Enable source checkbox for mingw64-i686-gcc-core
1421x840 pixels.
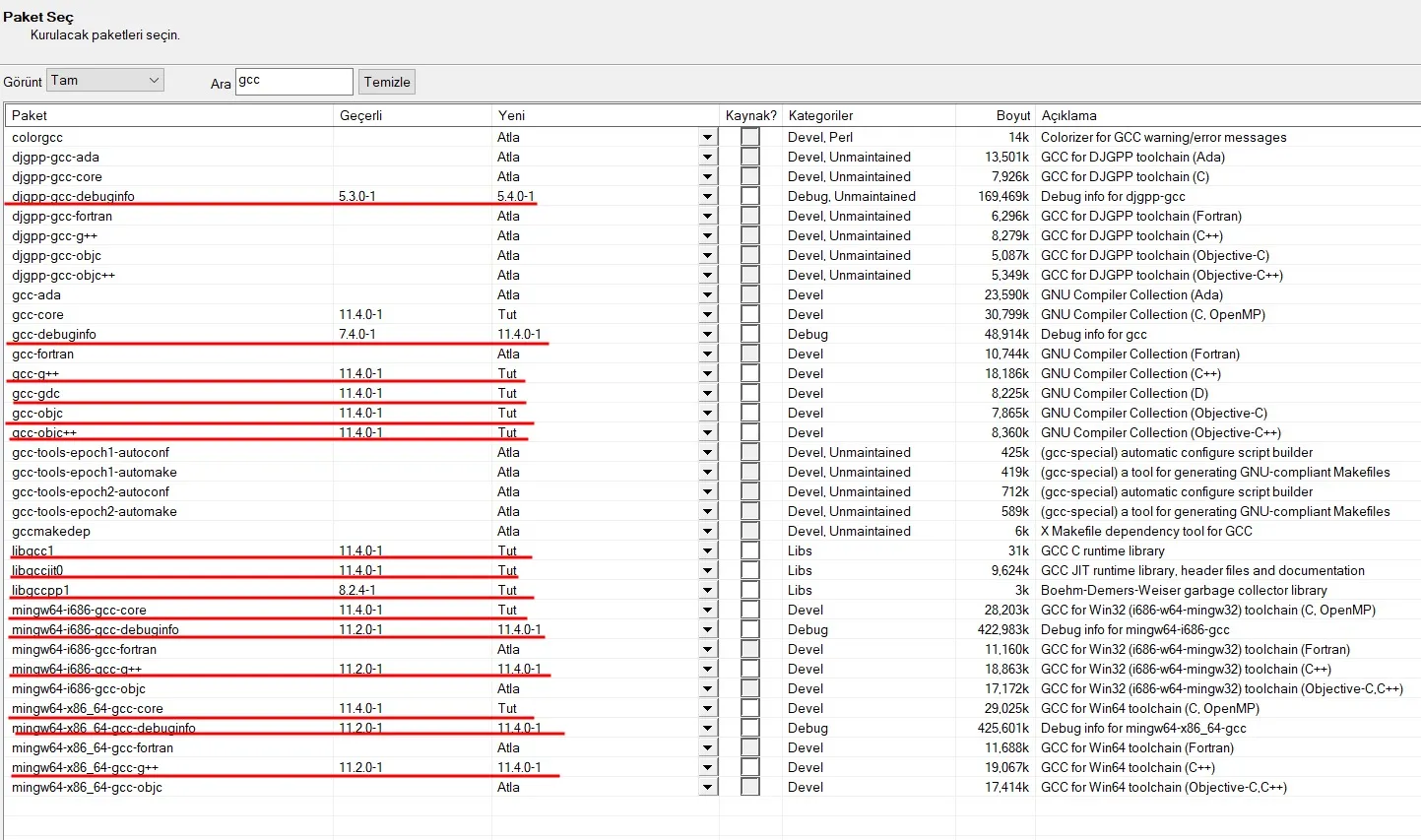coord(750,610)
